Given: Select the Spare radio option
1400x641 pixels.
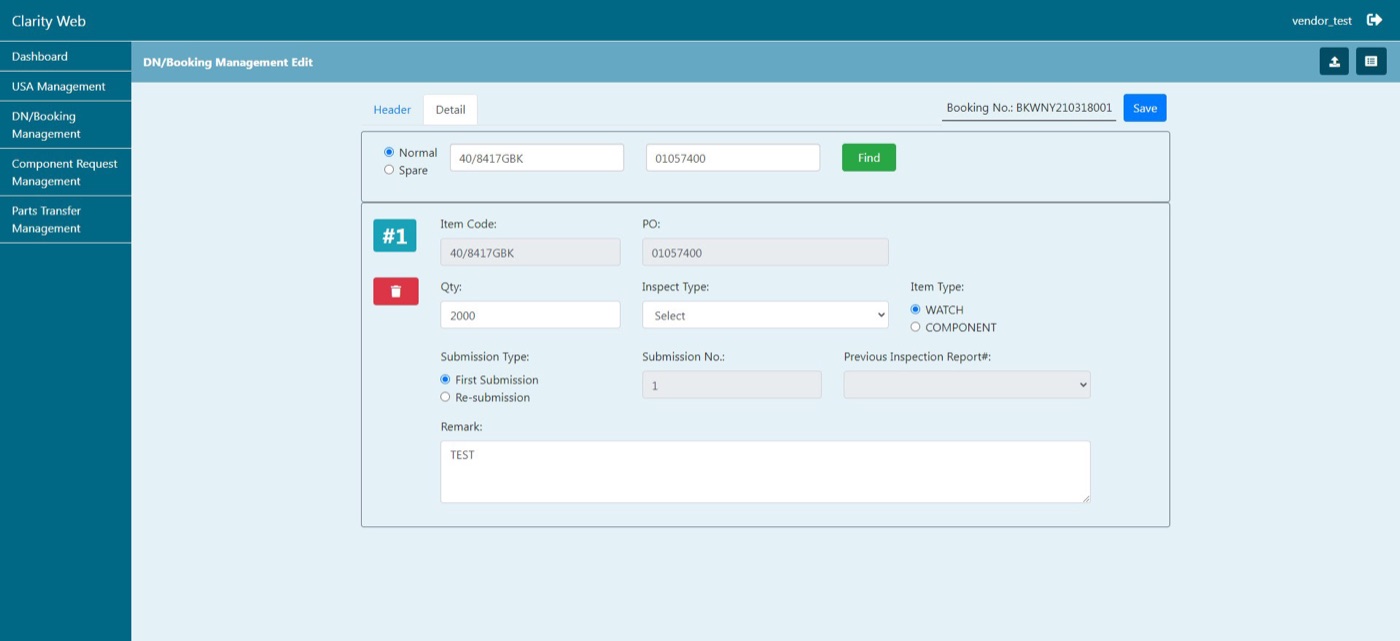Looking at the screenshot, I should click(x=389, y=170).
